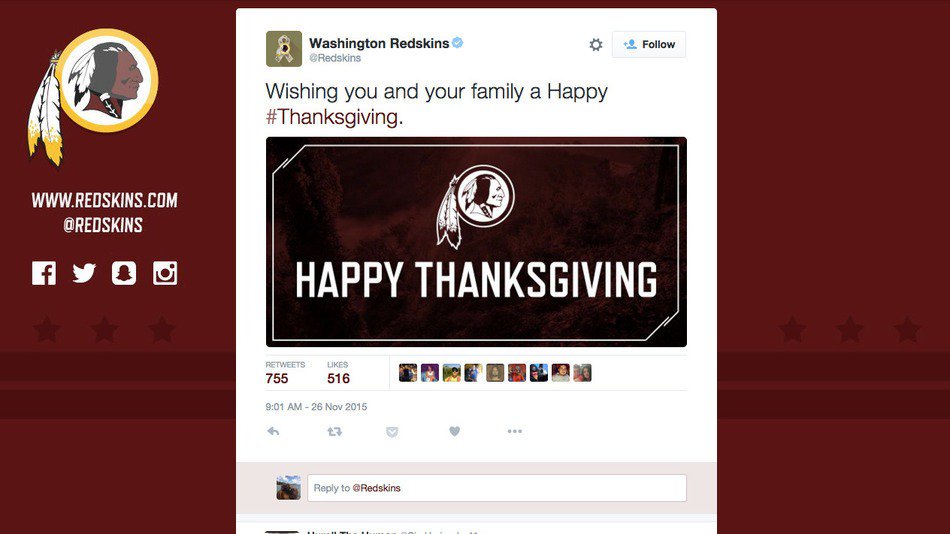Click the Reply to @Redskins field
Screen dimensions: 950x534
click(x=497, y=488)
